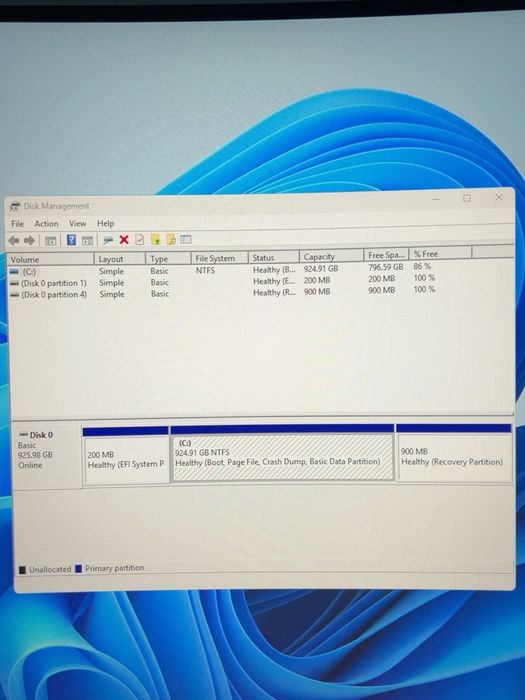The image size is (525, 700).
Task: Click the yellow folder search toolbar icon
Action: [171, 239]
